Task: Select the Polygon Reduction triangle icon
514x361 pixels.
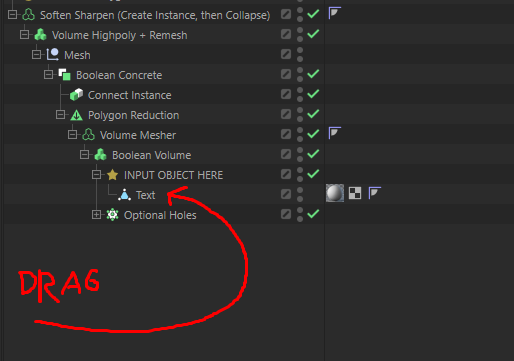Action: 77,115
